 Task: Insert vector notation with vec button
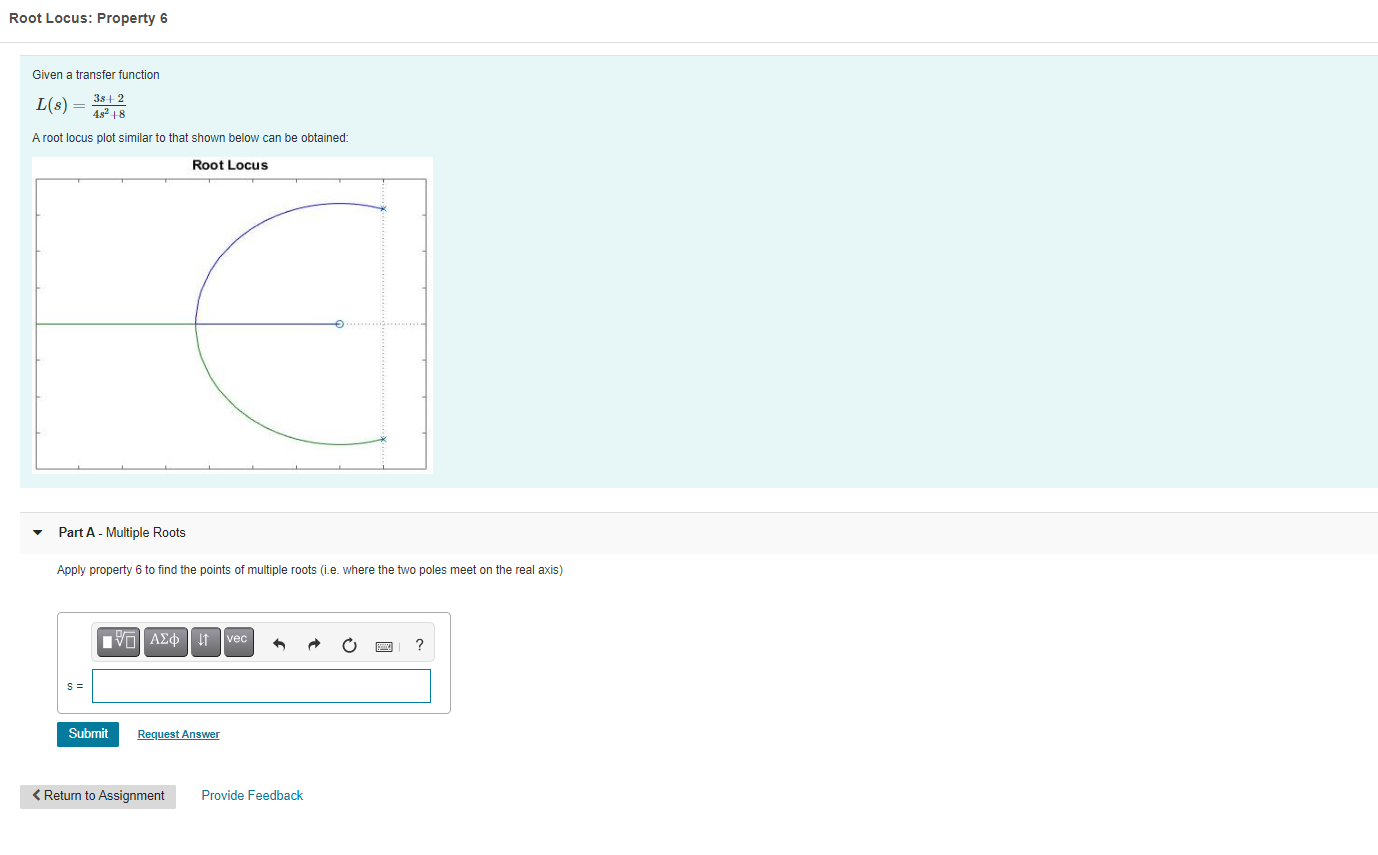(237, 640)
